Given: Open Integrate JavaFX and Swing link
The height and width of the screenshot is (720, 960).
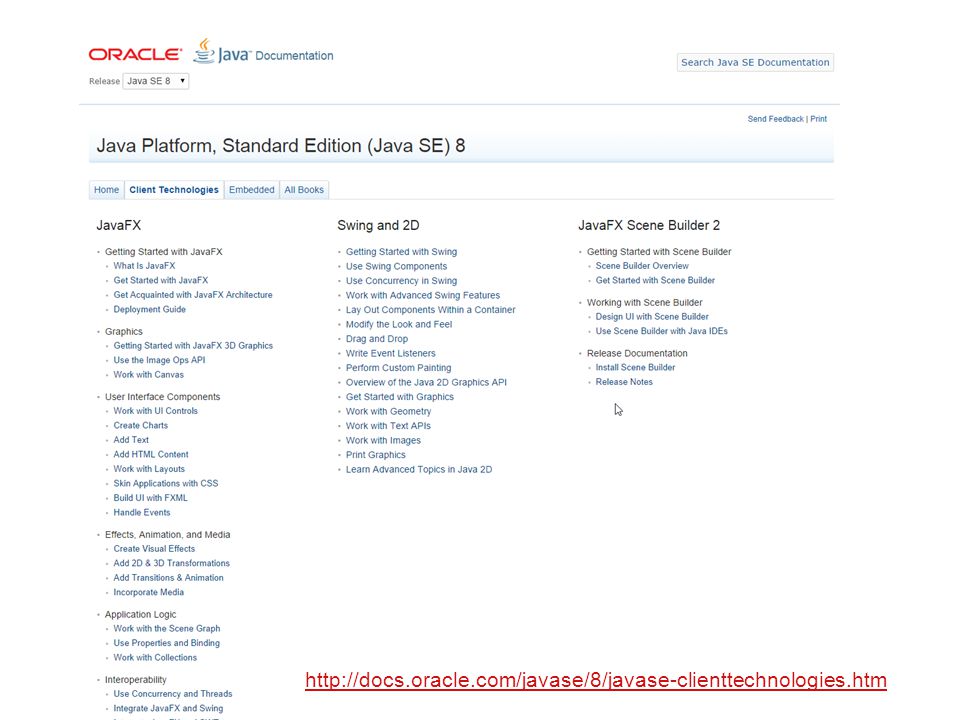Looking at the screenshot, I should point(168,708).
